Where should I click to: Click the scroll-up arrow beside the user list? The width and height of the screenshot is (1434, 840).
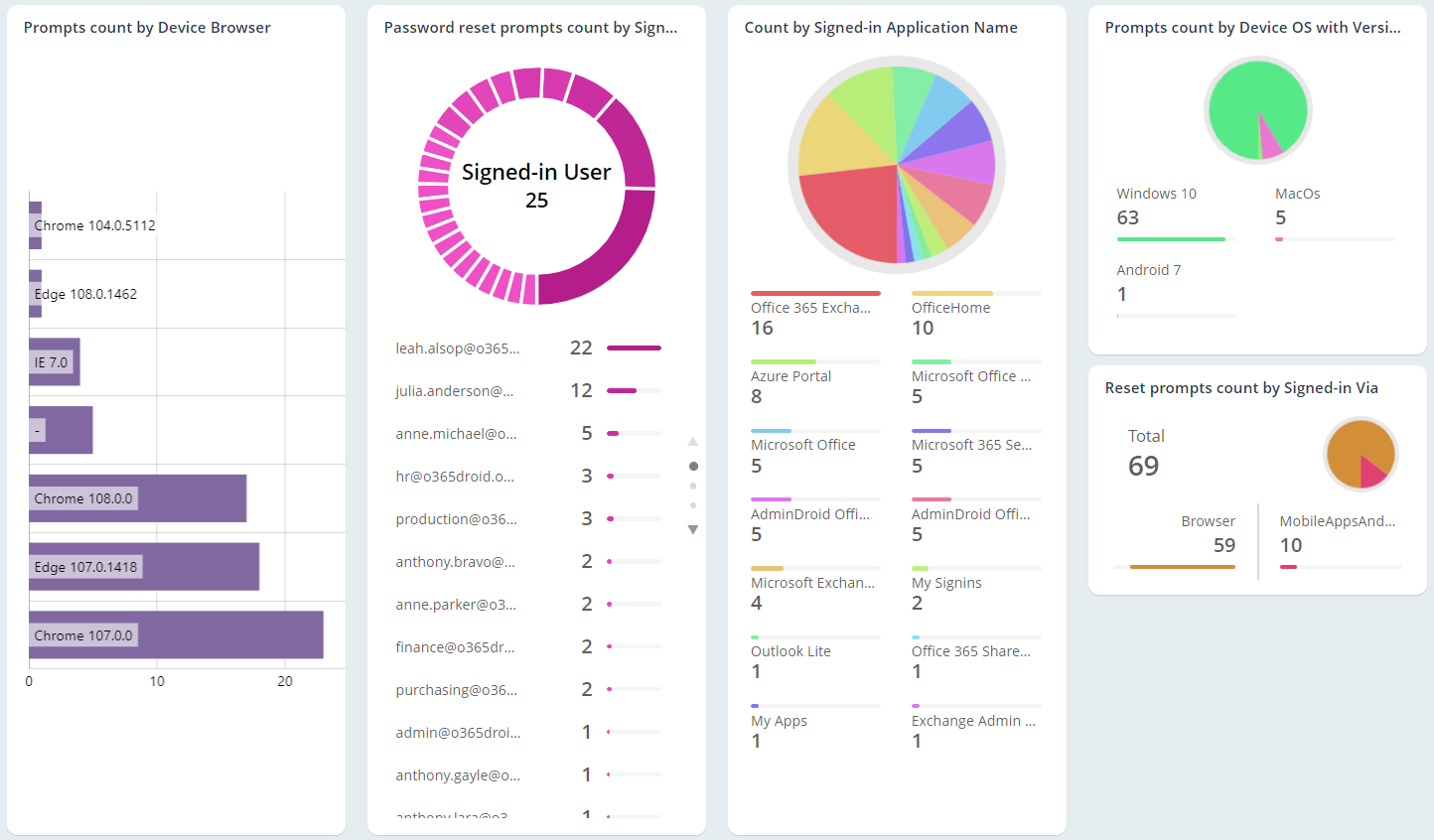(693, 442)
